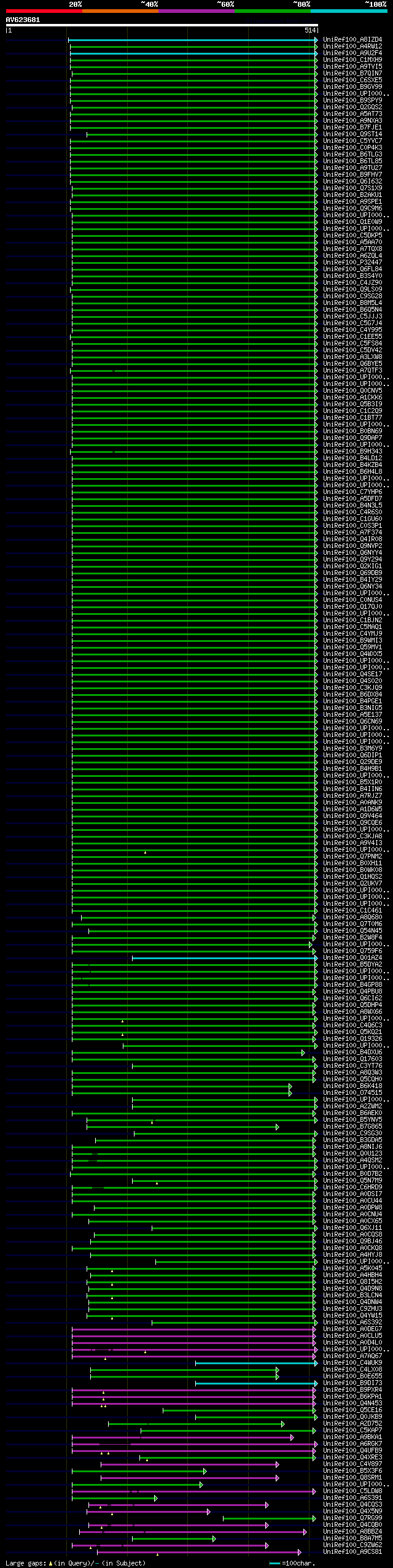This screenshot has height=1568, width=393.
Task: Choose the UniRef100_B2AKU1 hit
Action: point(352,195)
